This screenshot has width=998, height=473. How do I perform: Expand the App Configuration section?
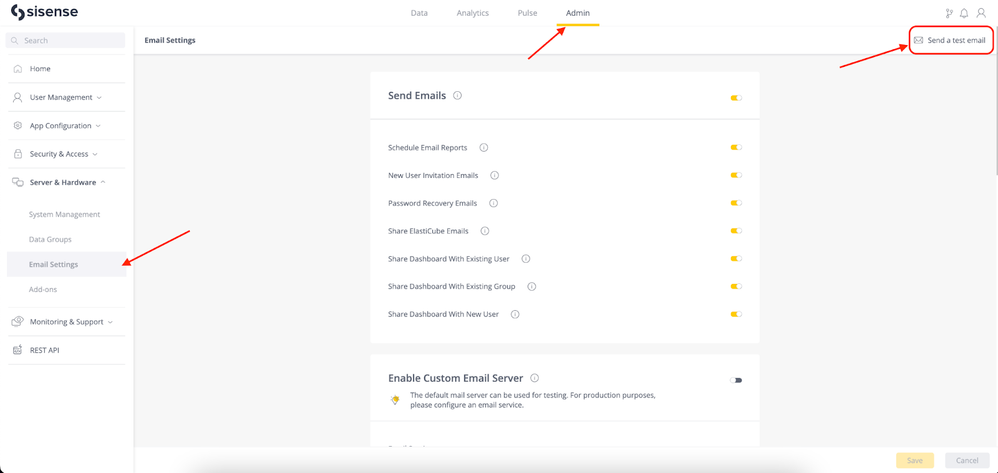click(66, 126)
